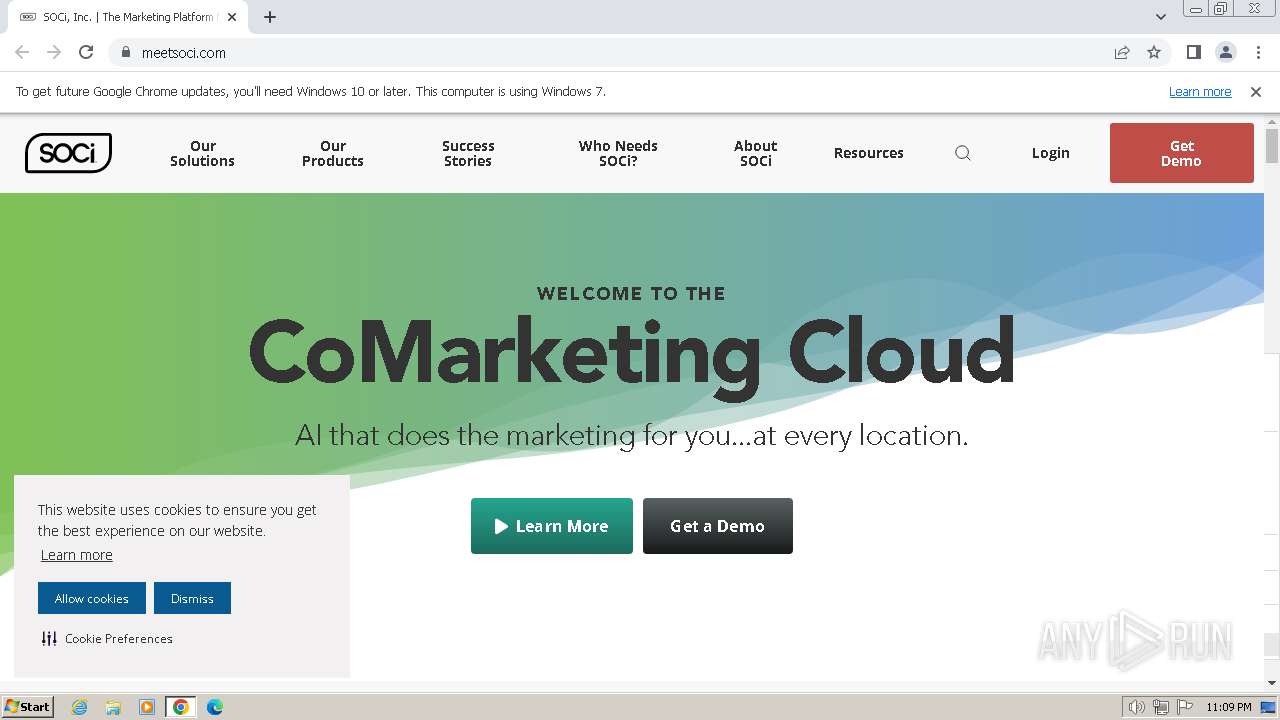This screenshot has height=720, width=1280.
Task: Dismiss the Chrome update notification bar
Action: tap(1256, 91)
